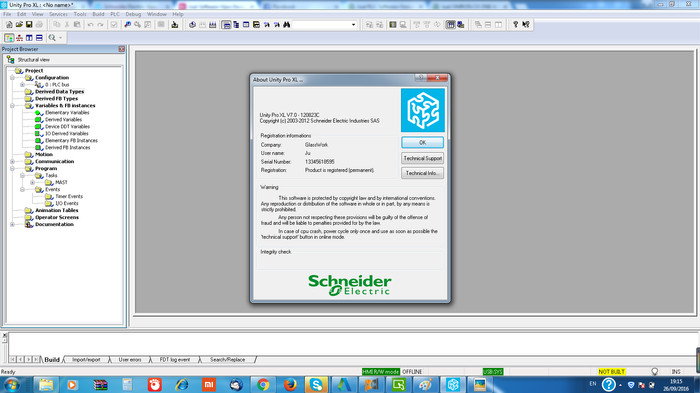Click the Technical Support button
Screen dimensions: 700x393
pos(422,158)
